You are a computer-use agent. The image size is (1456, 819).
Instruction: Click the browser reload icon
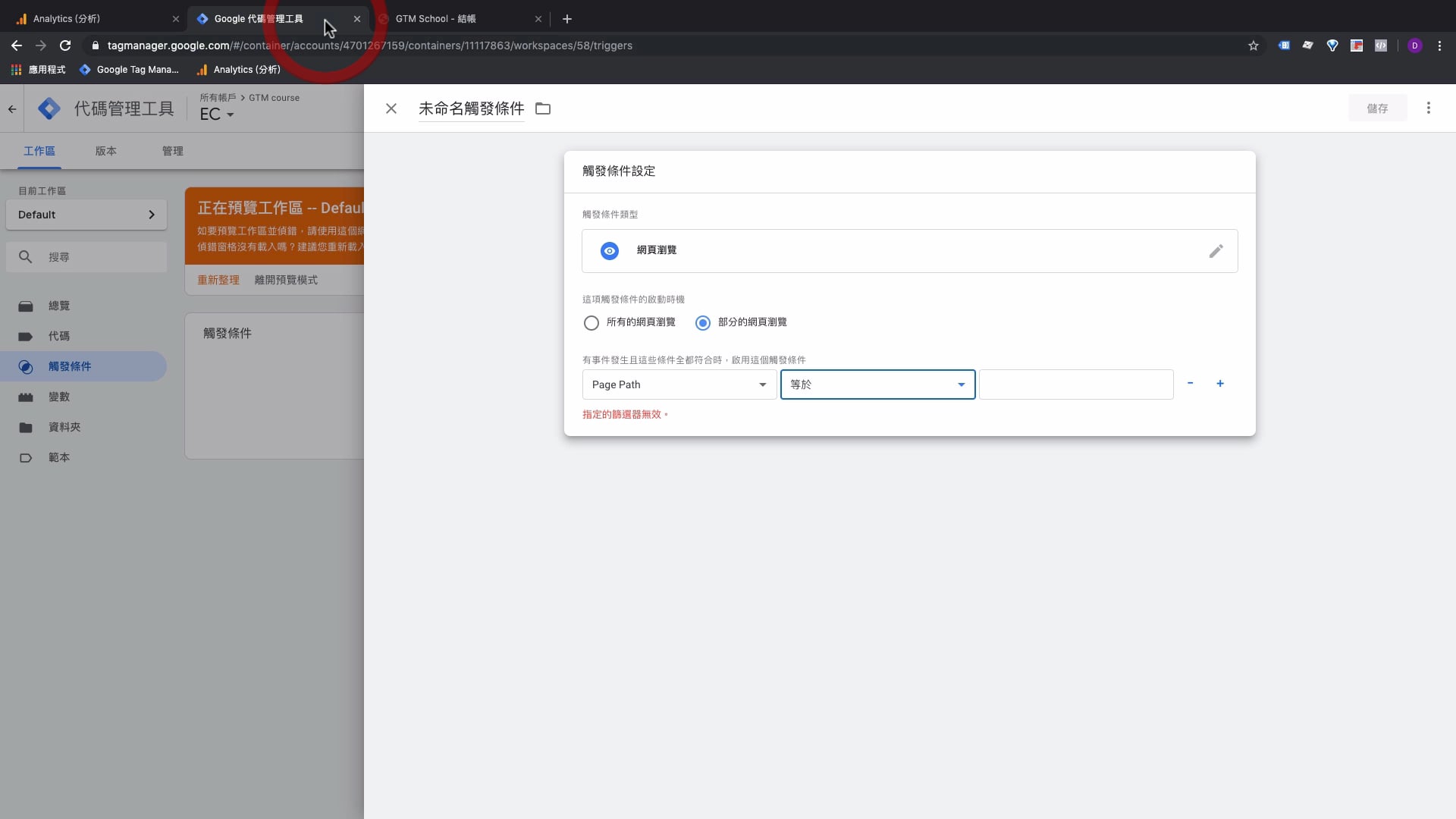65,45
